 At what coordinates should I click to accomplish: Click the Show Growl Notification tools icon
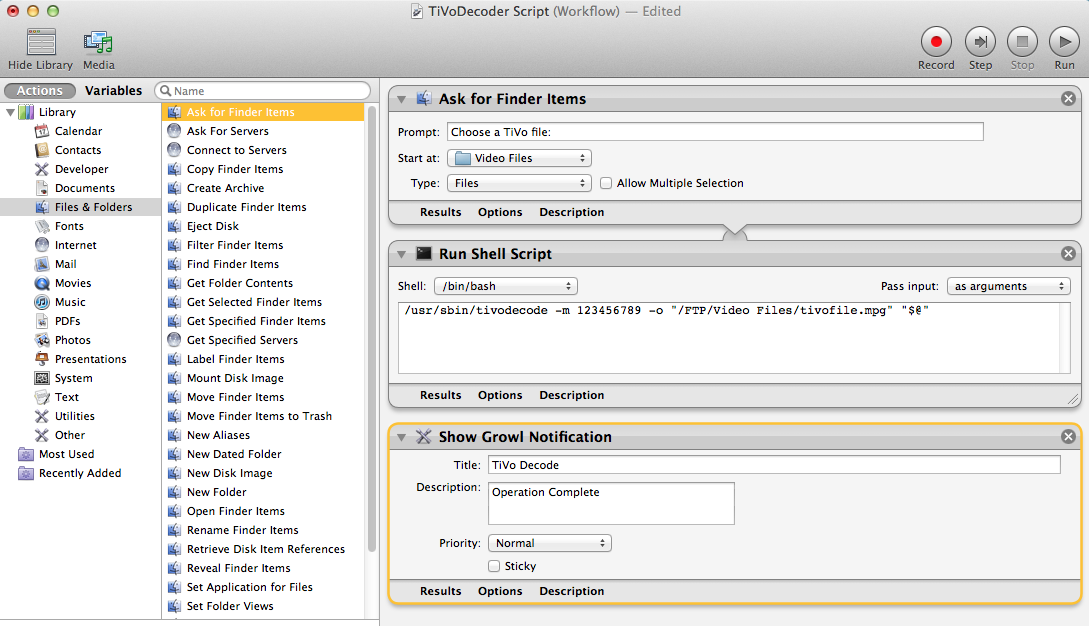click(424, 436)
